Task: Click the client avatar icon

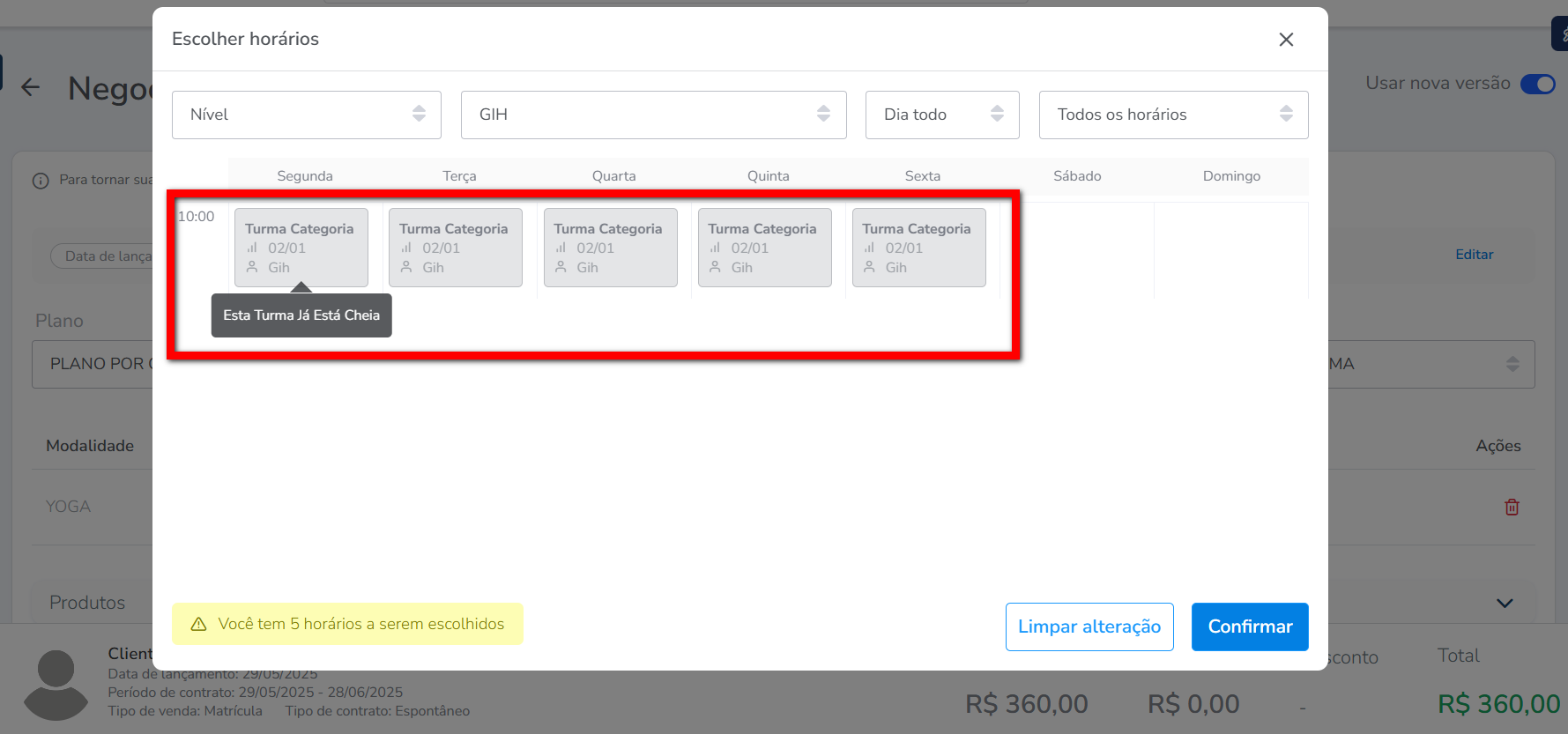Action: click(56, 685)
